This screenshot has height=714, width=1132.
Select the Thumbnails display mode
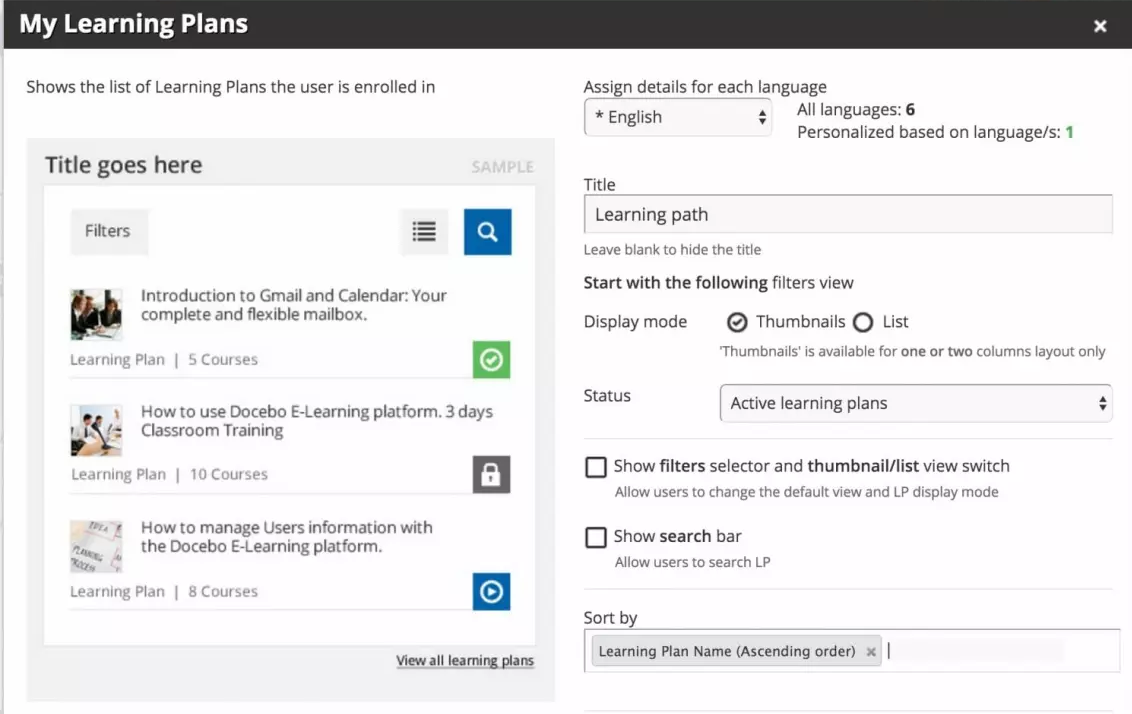pyautogui.click(x=737, y=322)
